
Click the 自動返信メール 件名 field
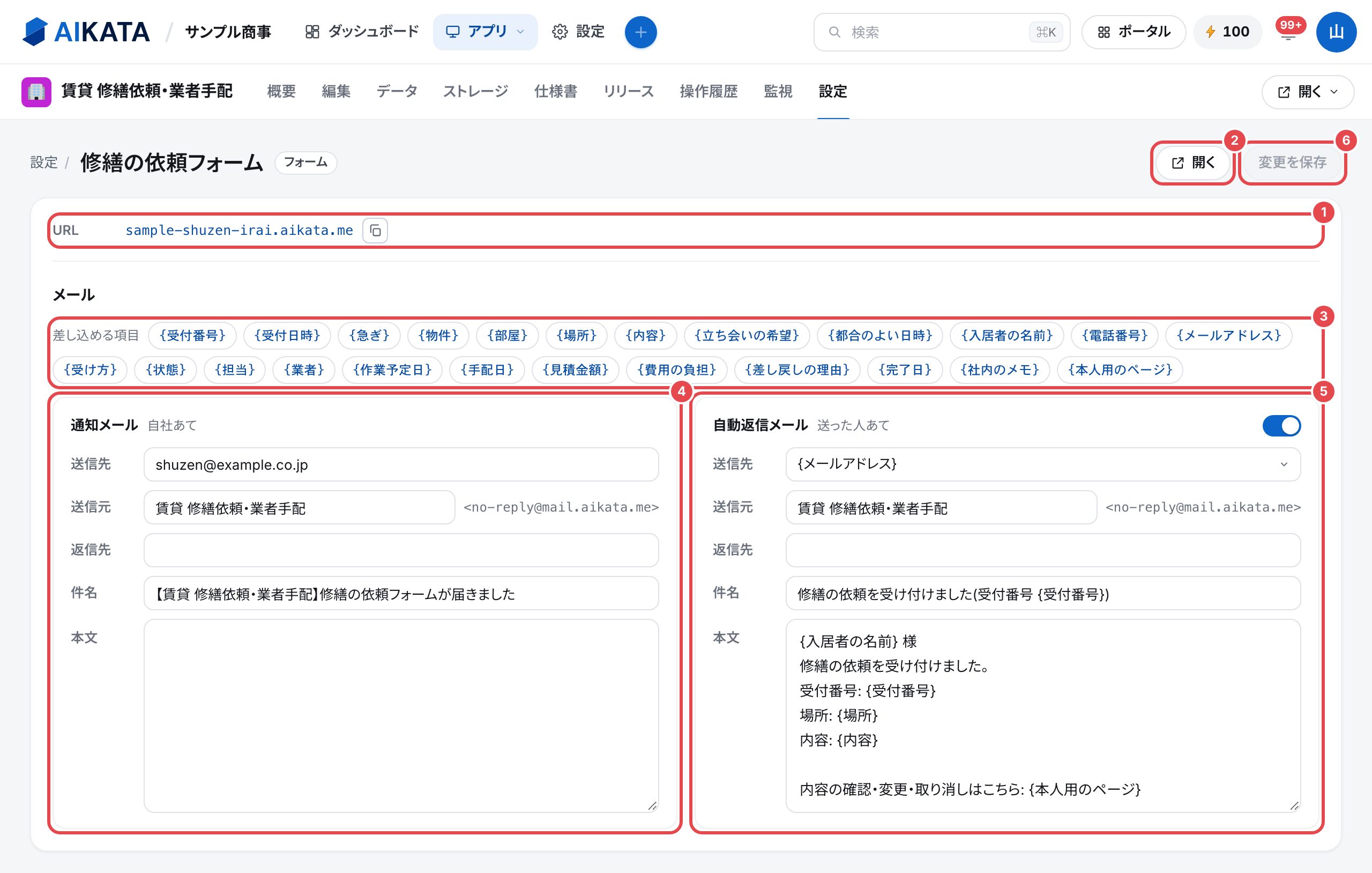[1043, 594]
